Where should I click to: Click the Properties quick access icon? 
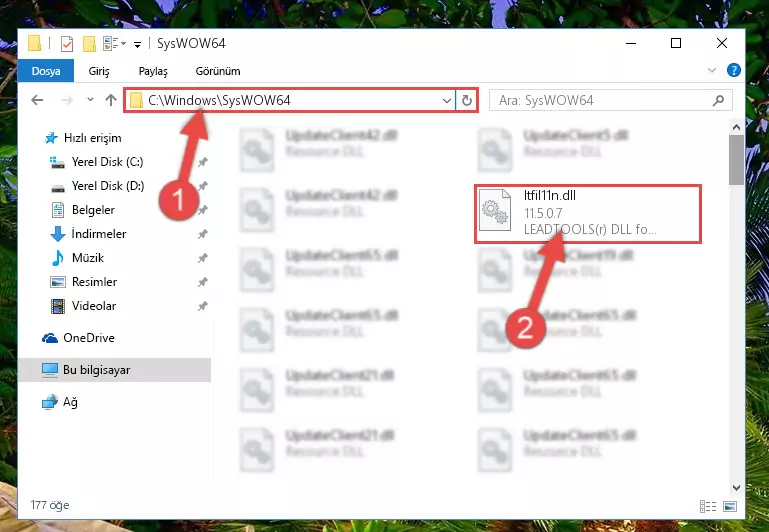pos(67,44)
